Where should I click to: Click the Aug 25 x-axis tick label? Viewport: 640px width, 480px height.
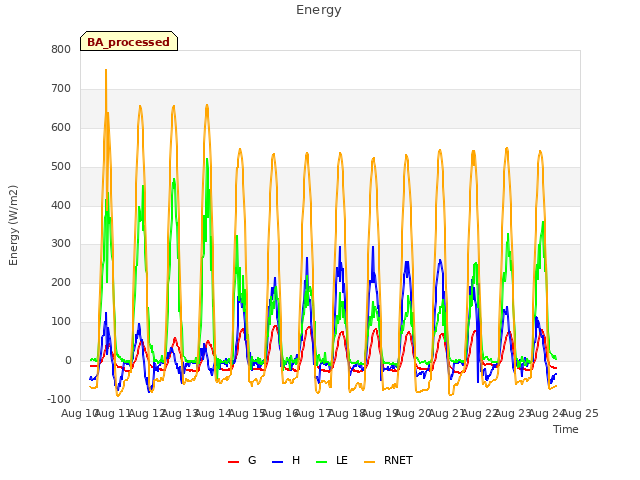[580, 413]
